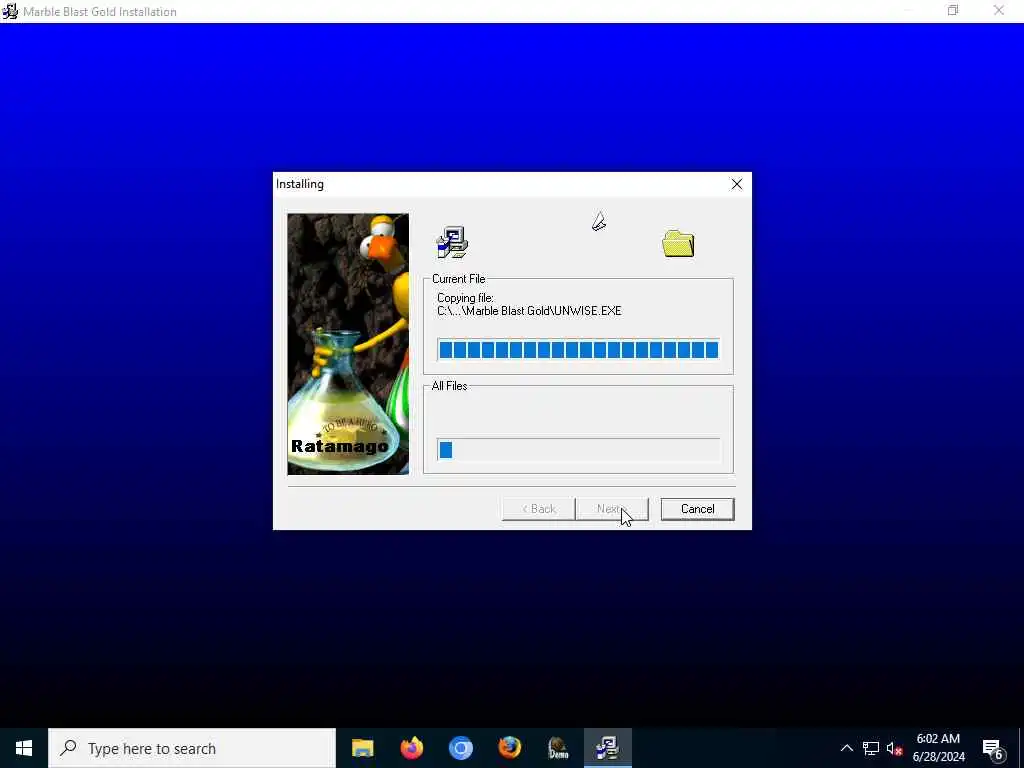Screen dimensions: 1024x768
Task: Select the active installer taskbar icon
Action: (x=607, y=748)
